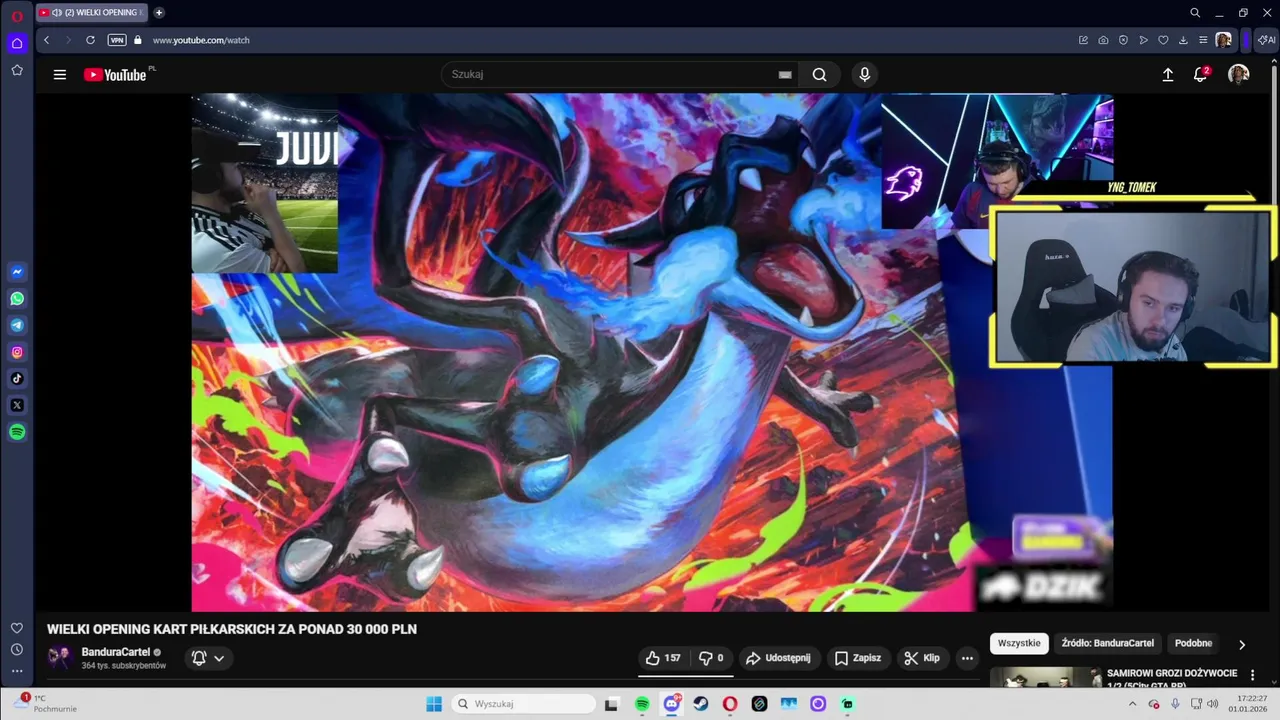Click the YouTube search magnifier button
This screenshot has width=1280, height=720.
click(819, 74)
